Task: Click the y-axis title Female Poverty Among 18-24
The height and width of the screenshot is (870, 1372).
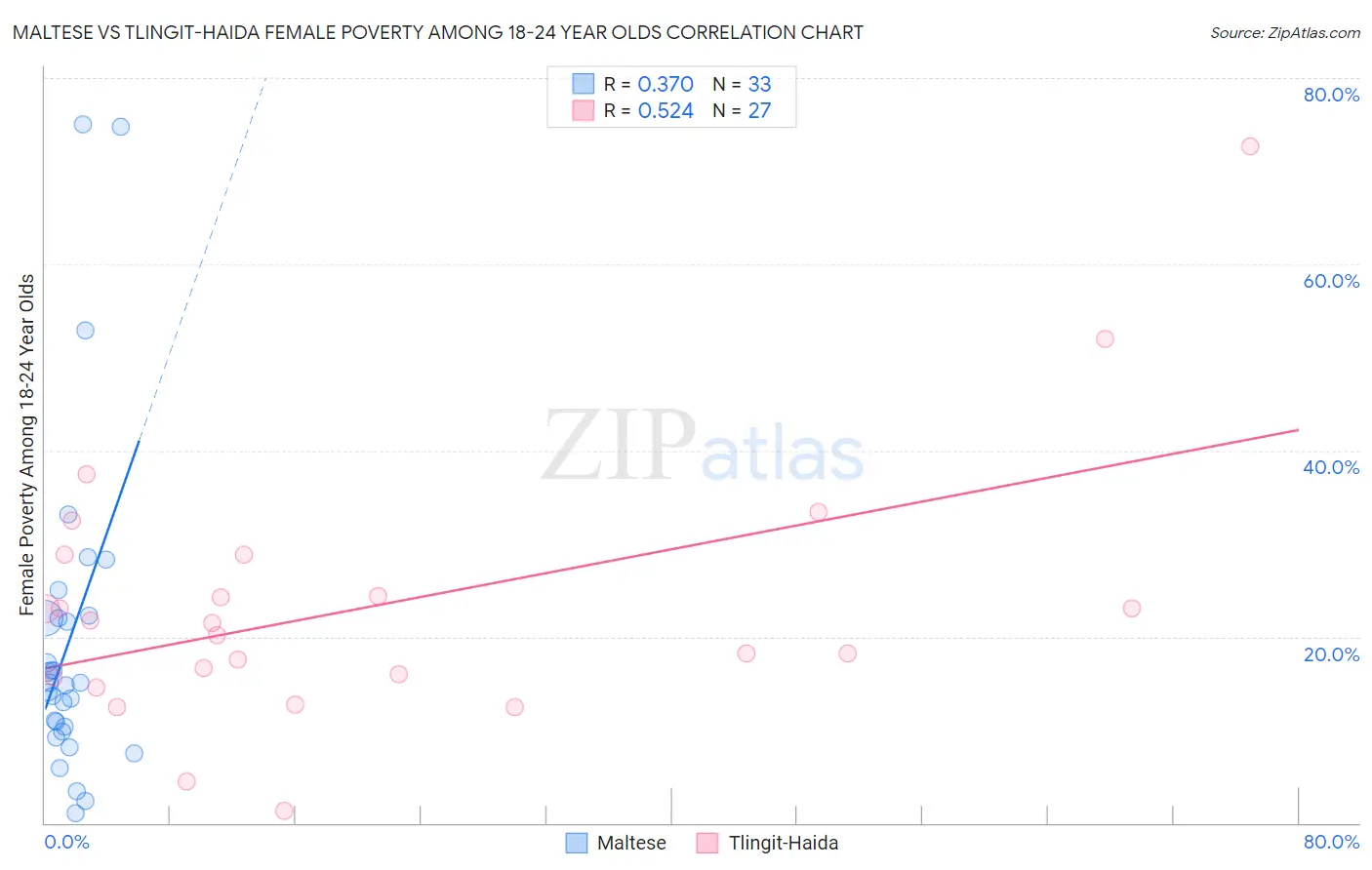Action: pos(27,445)
